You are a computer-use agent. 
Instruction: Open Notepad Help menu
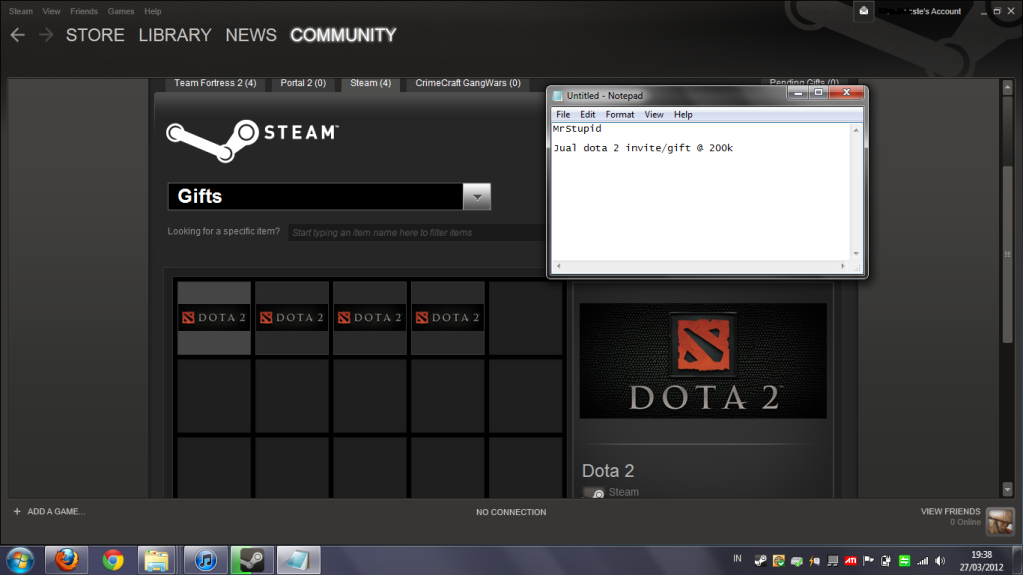(683, 115)
